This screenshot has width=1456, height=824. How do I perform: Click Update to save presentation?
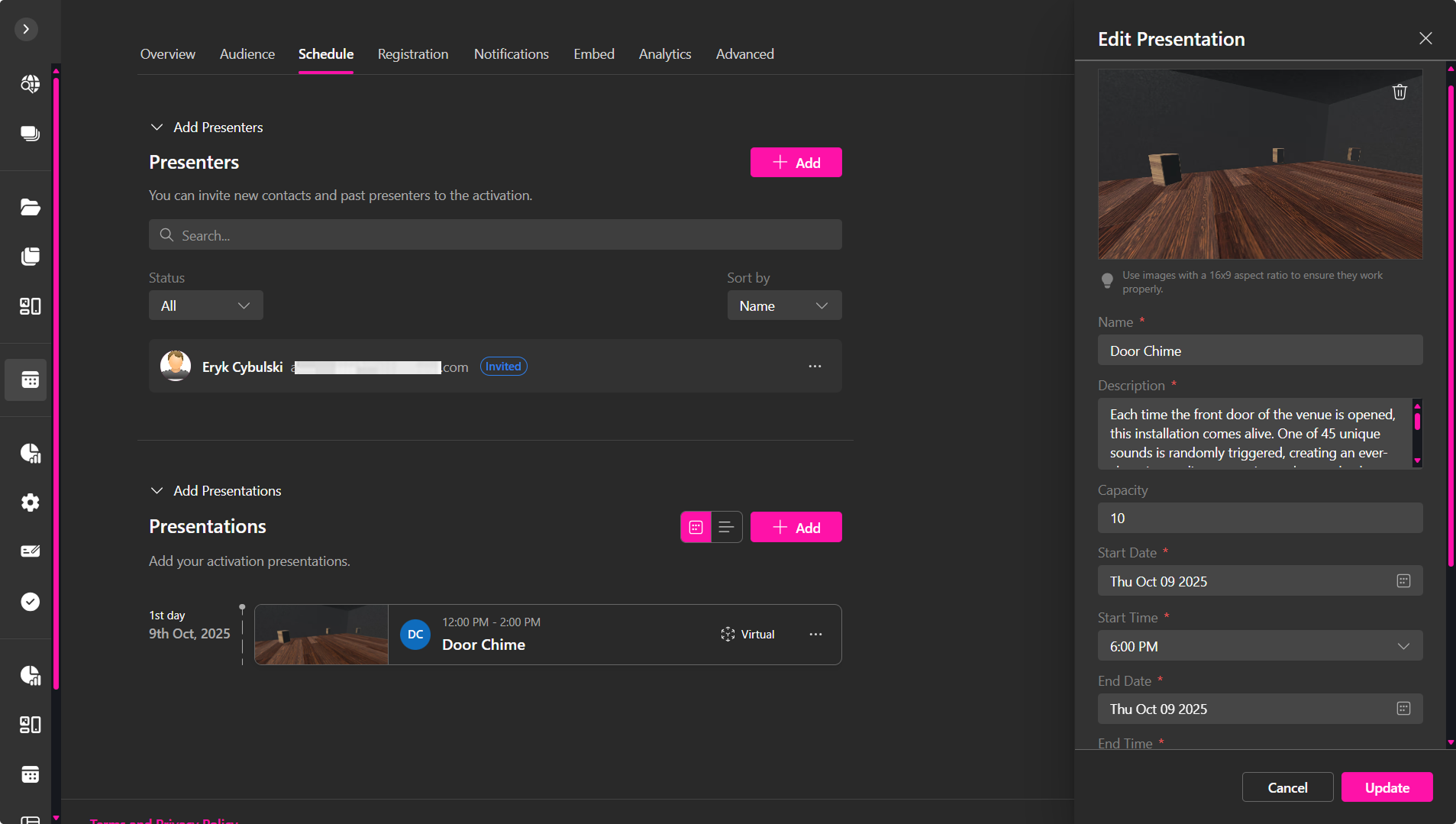[x=1386, y=787]
